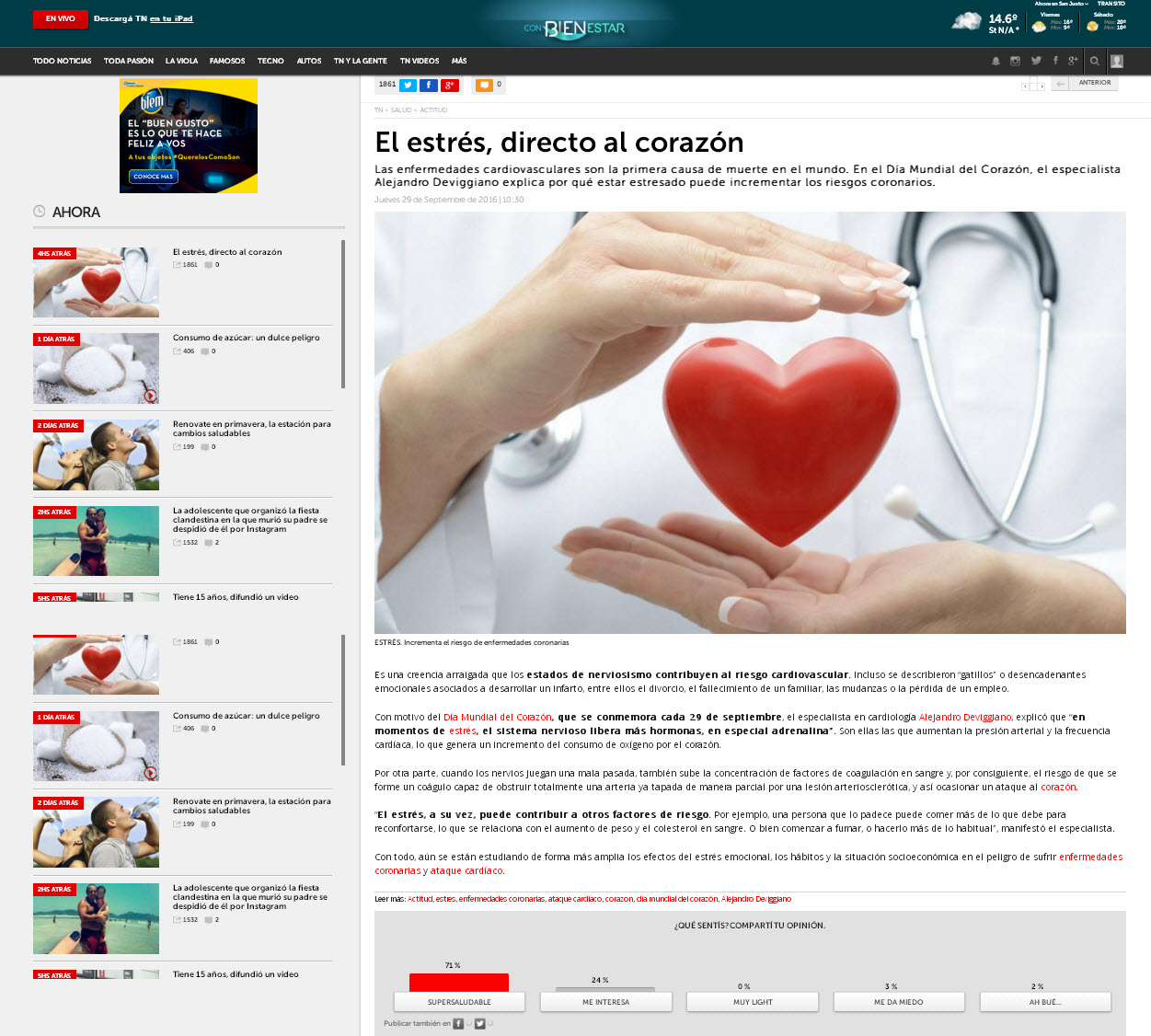The image size is (1151, 1036).
Task: Click the photo caption 'ESTRÉS. Incrementa el riesgo'
Action: tap(472, 643)
